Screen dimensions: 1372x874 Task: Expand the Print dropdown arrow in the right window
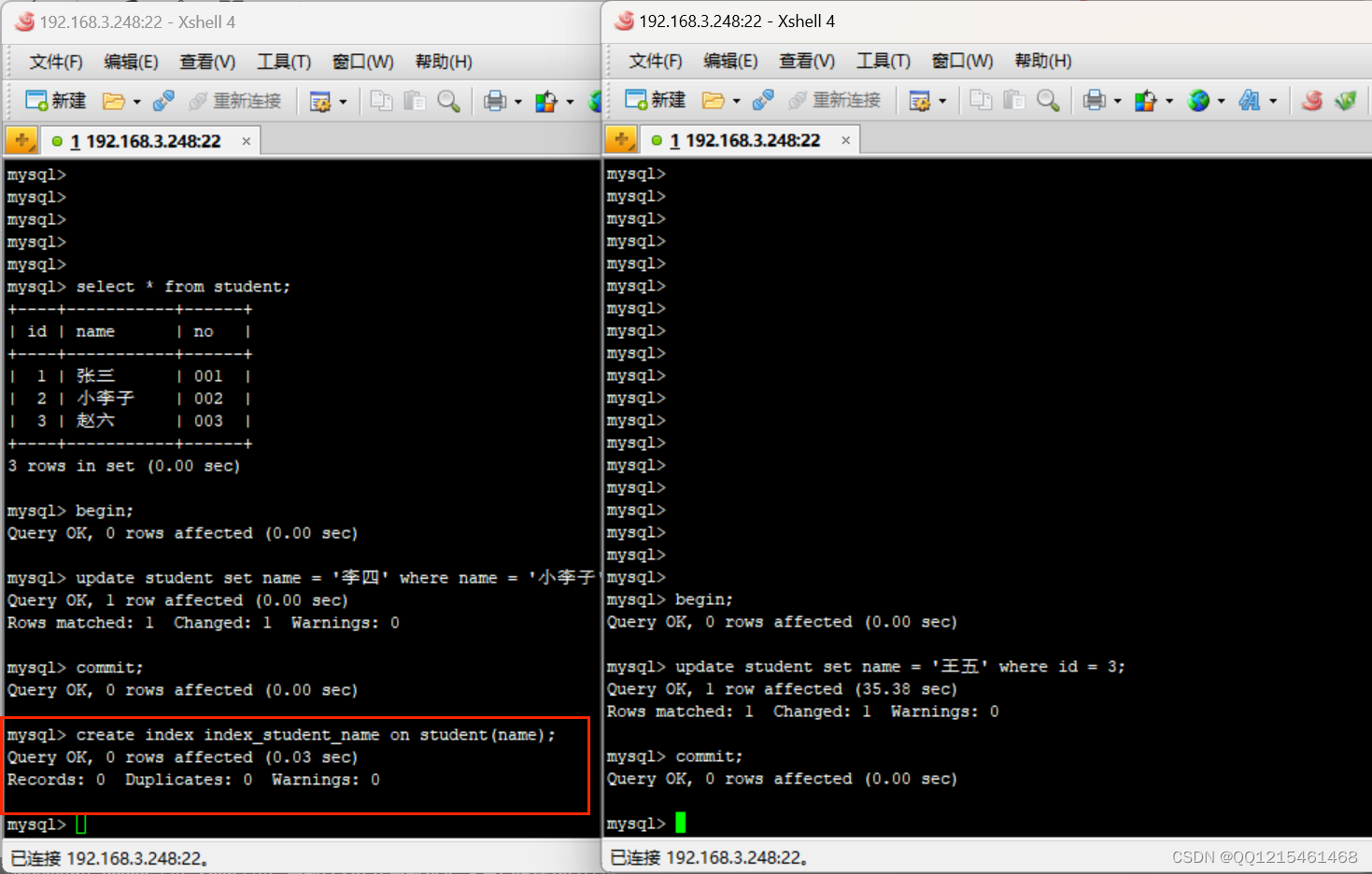click(x=1117, y=101)
